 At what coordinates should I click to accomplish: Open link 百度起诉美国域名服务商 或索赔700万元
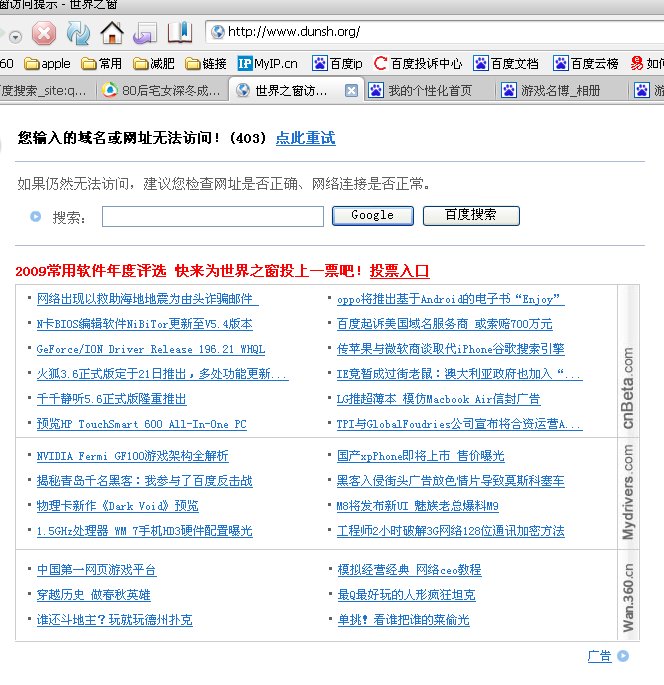(x=444, y=324)
